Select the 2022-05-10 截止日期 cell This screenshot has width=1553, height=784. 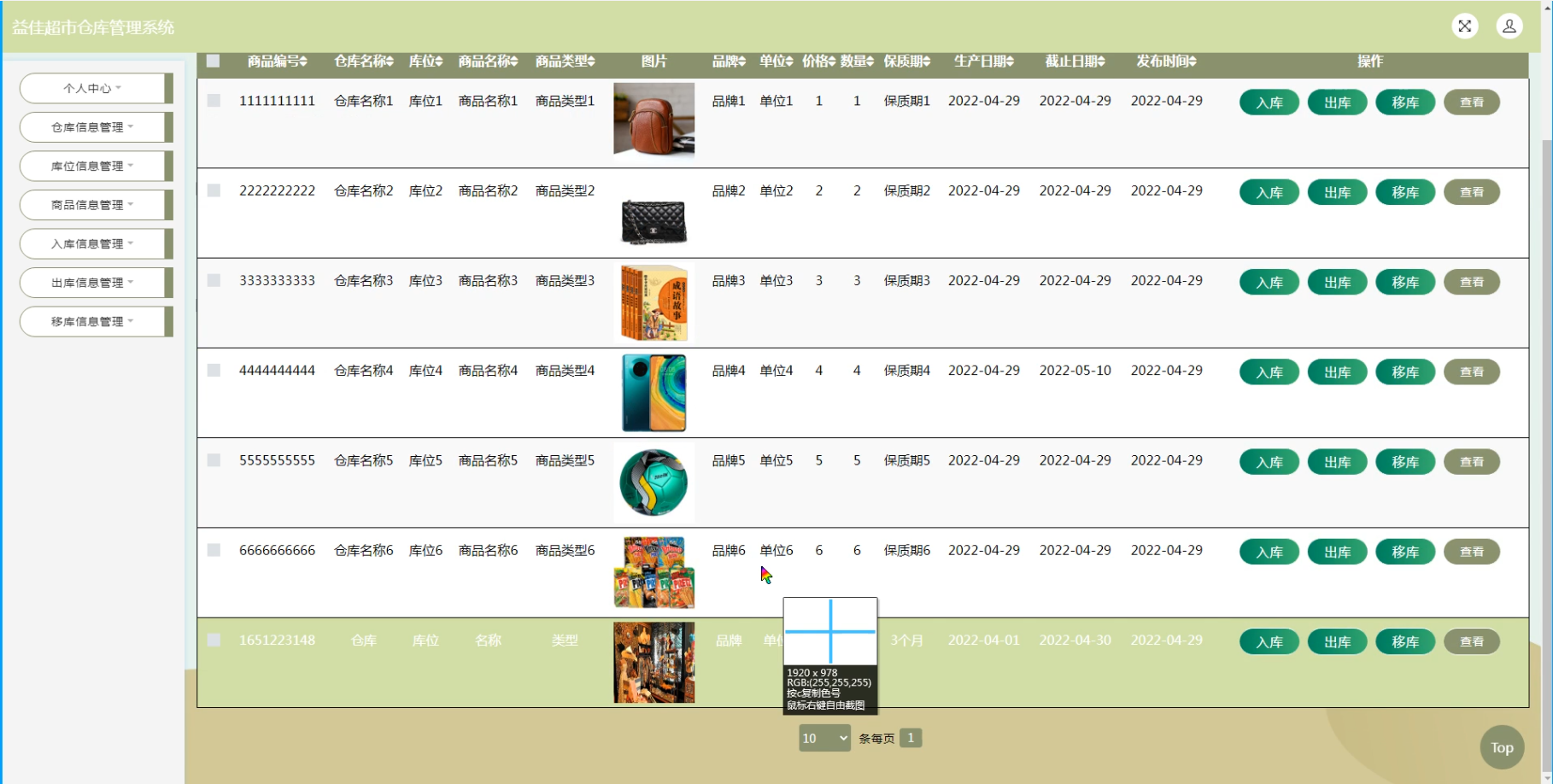(1075, 371)
